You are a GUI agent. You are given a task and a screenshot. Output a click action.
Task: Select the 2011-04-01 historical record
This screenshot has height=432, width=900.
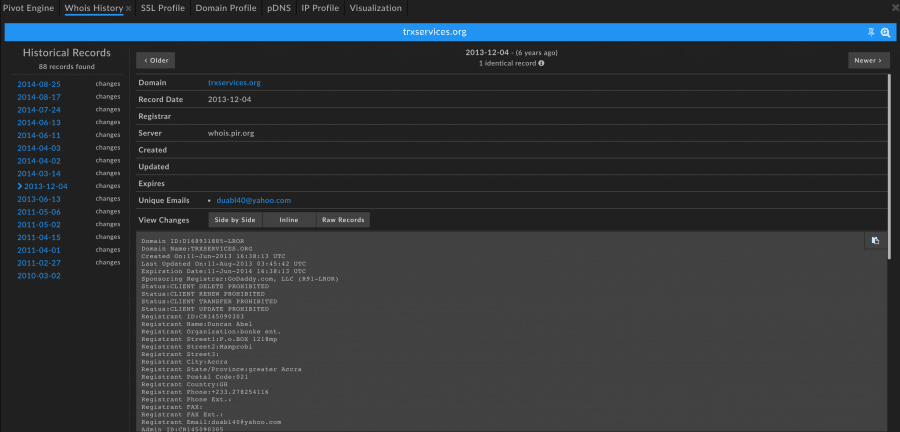[x=38, y=250]
